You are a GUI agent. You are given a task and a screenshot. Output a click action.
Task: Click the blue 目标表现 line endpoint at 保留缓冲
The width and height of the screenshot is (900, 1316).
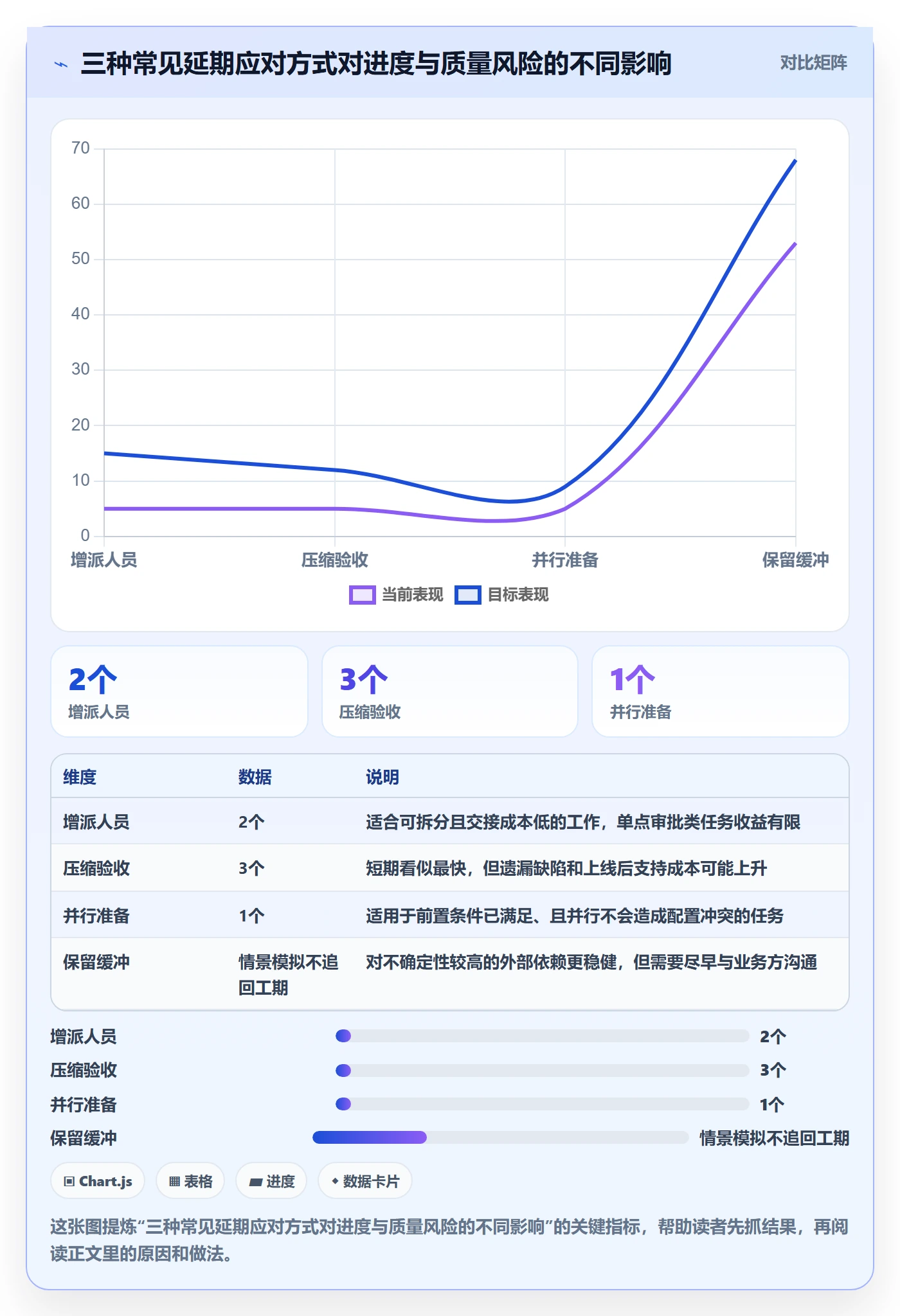tap(795, 160)
